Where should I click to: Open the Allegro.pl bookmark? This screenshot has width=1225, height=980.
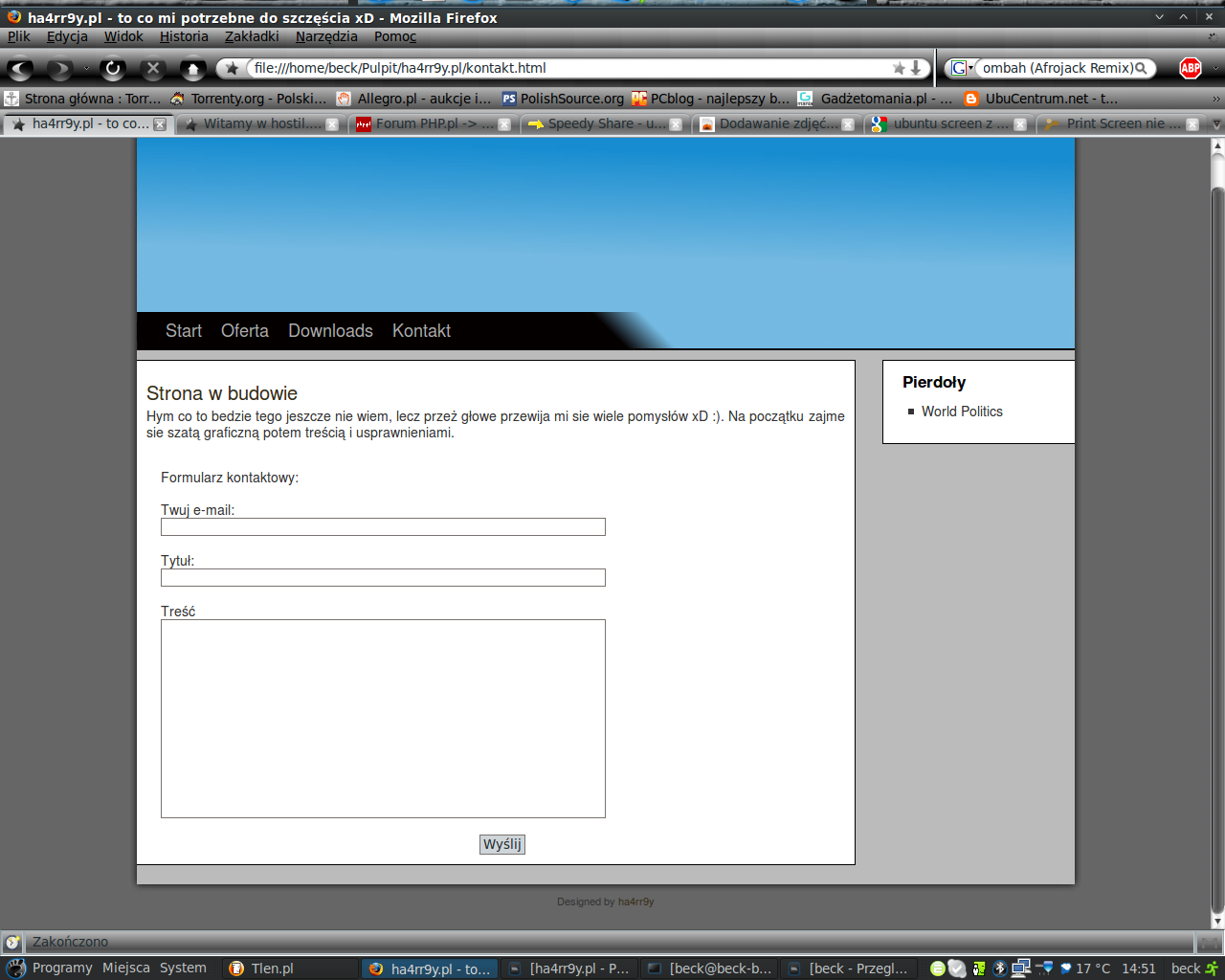click(413, 99)
